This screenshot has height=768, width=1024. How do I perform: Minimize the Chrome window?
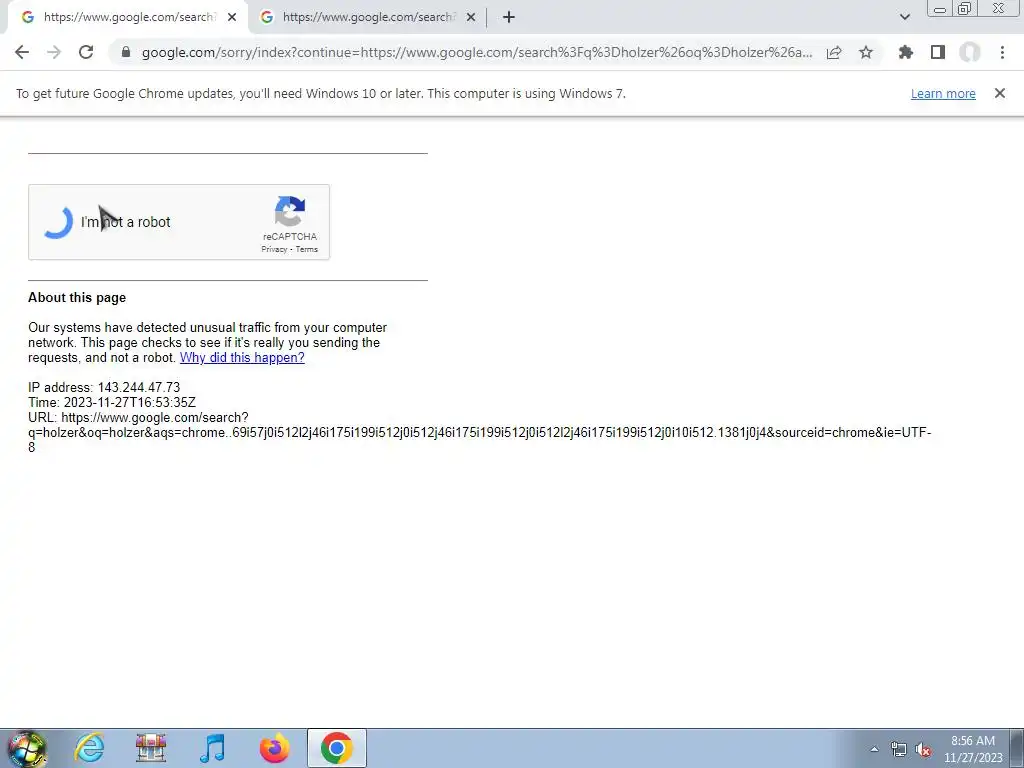pyautogui.click(x=940, y=8)
